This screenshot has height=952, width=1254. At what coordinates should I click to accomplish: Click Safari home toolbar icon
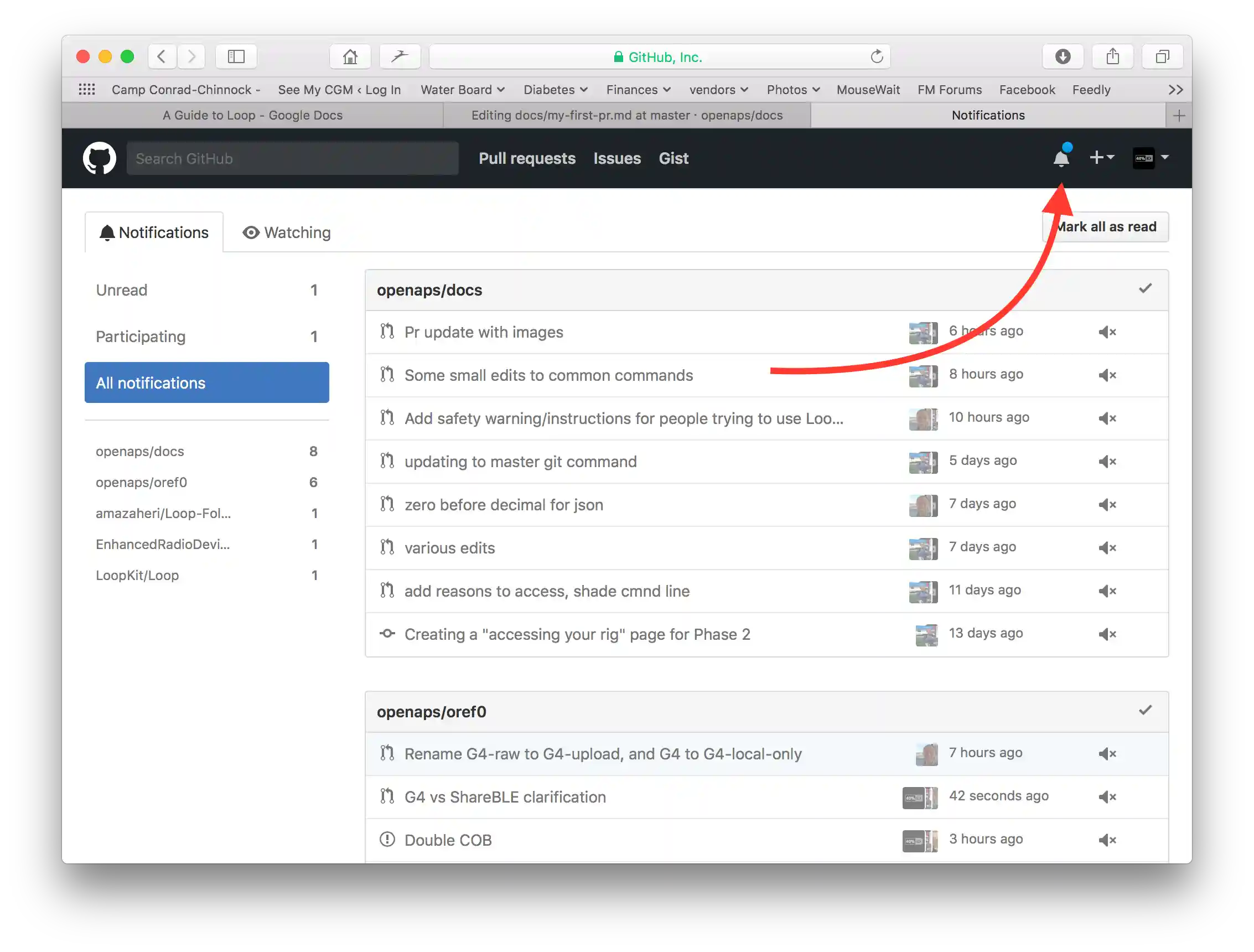pos(350,56)
